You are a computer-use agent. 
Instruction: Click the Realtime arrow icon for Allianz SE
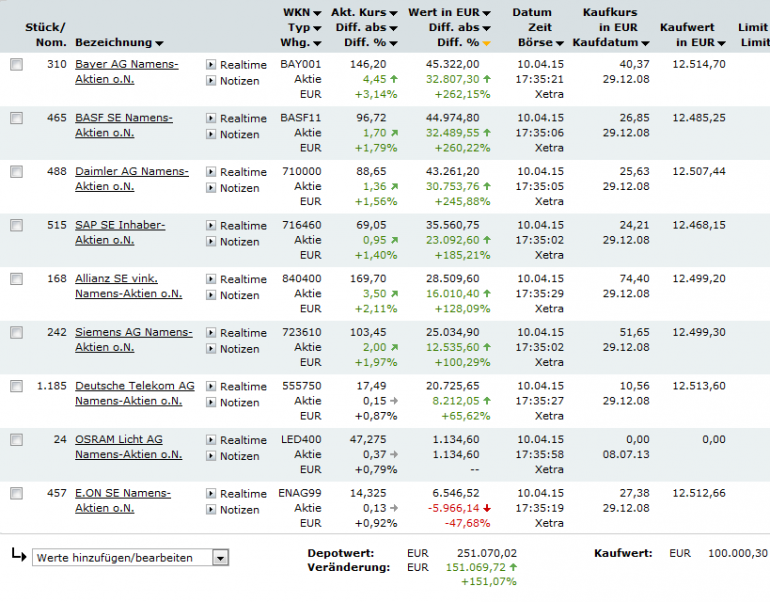(x=211, y=279)
